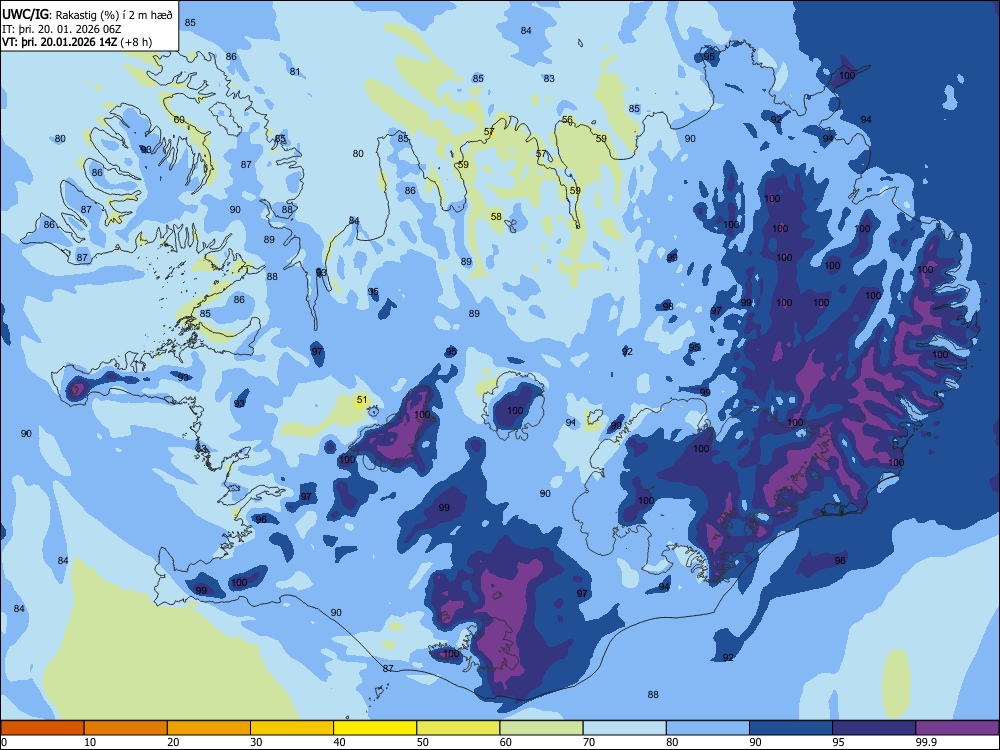Click the medium blue 80–90 legend swatch
Viewport: 1000px width, 750px height.
click(x=708, y=728)
